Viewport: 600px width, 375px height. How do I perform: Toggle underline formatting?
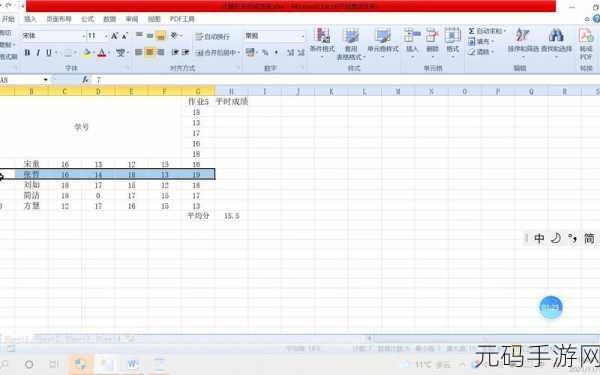pos(49,52)
